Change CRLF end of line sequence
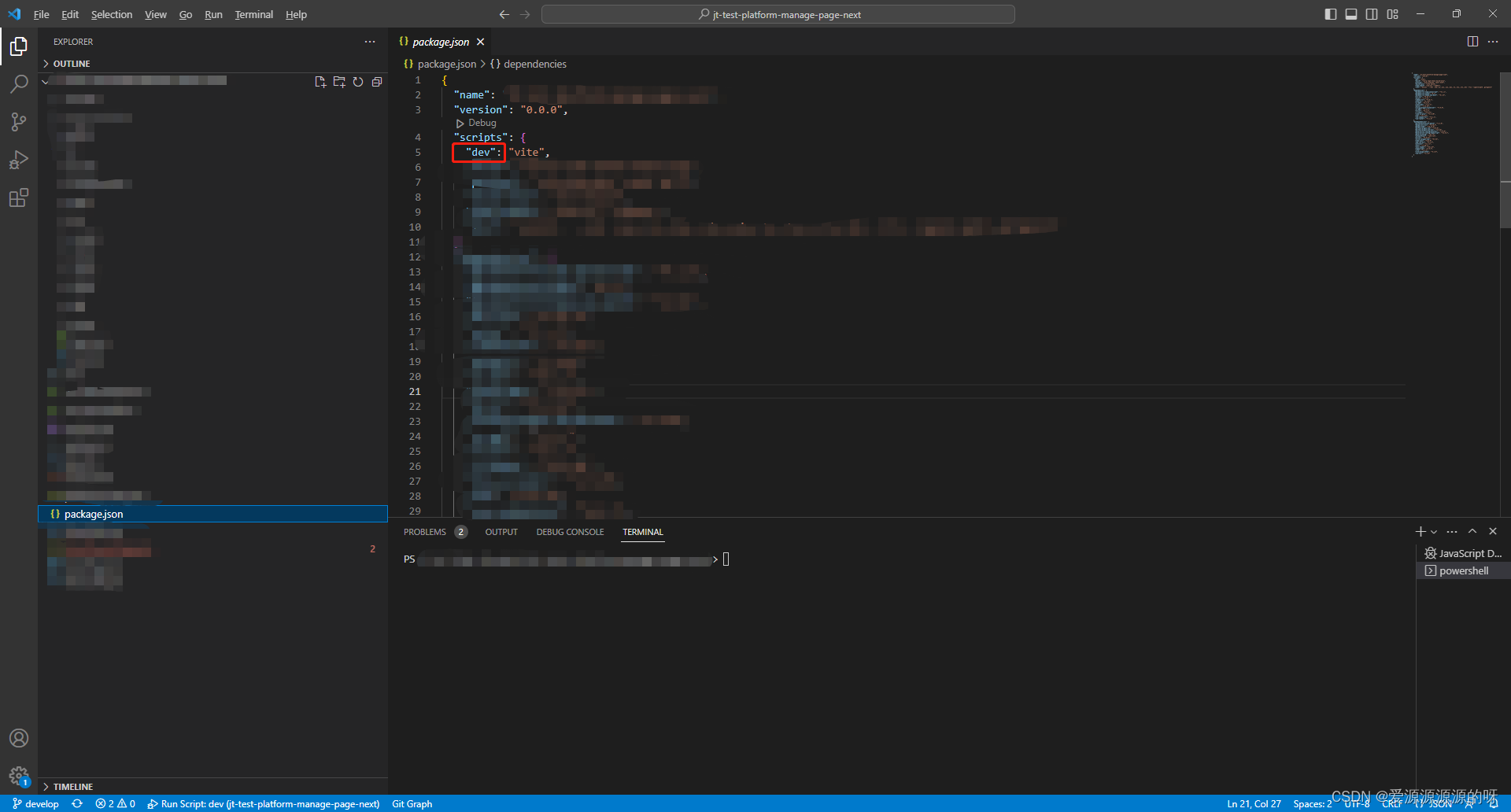The width and height of the screenshot is (1511, 812). click(1392, 803)
